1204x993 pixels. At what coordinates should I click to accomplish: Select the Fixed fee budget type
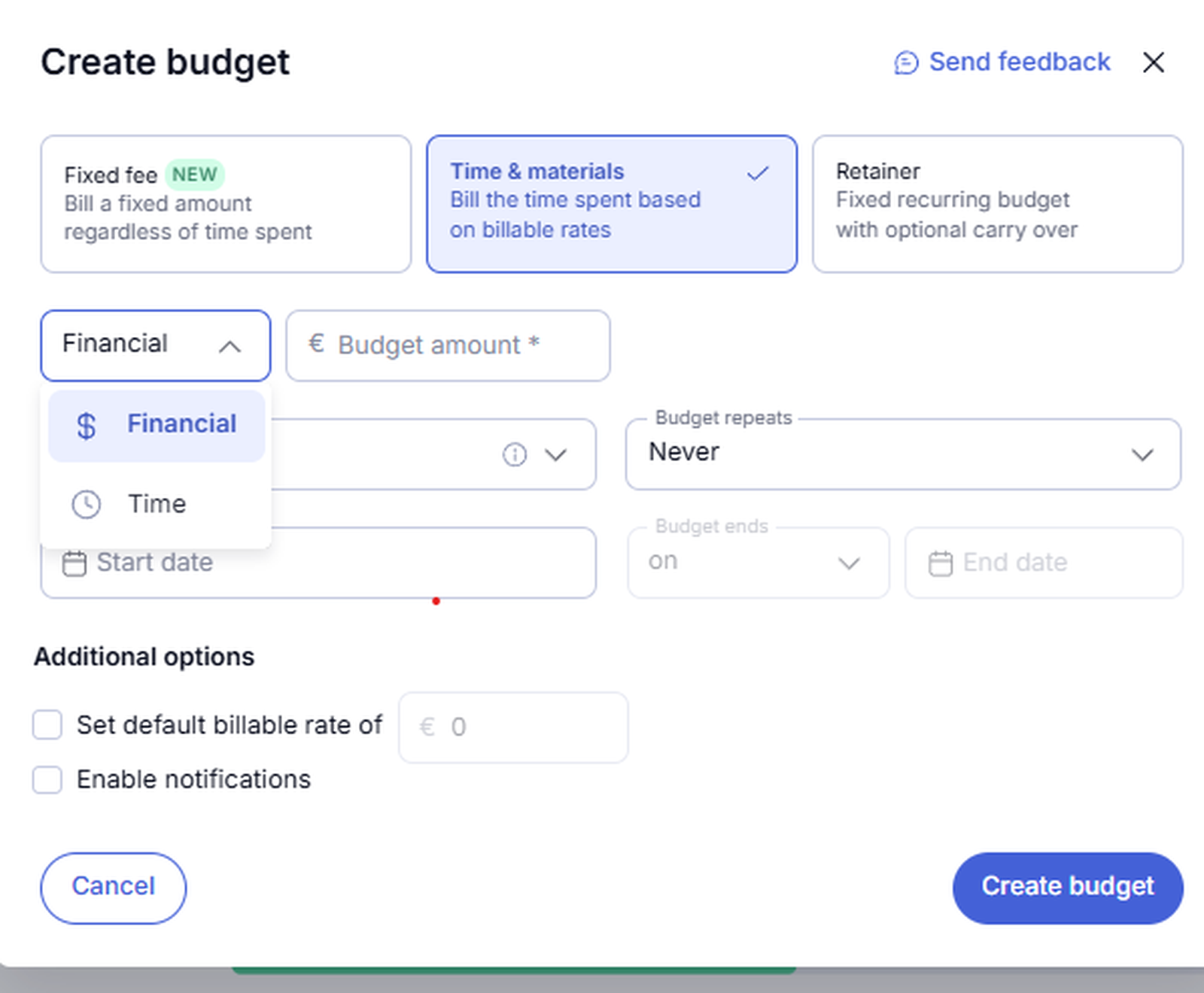[226, 204]
